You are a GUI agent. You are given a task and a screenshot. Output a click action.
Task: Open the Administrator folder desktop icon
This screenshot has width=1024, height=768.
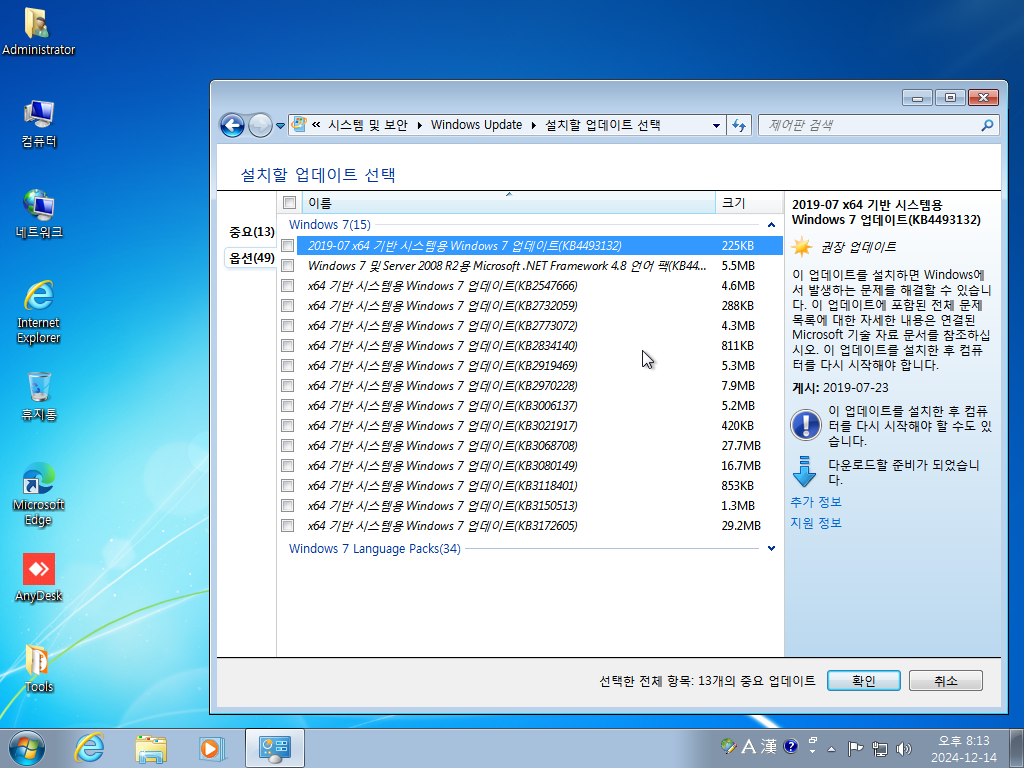pyautogui.click(x=38, y=31)
